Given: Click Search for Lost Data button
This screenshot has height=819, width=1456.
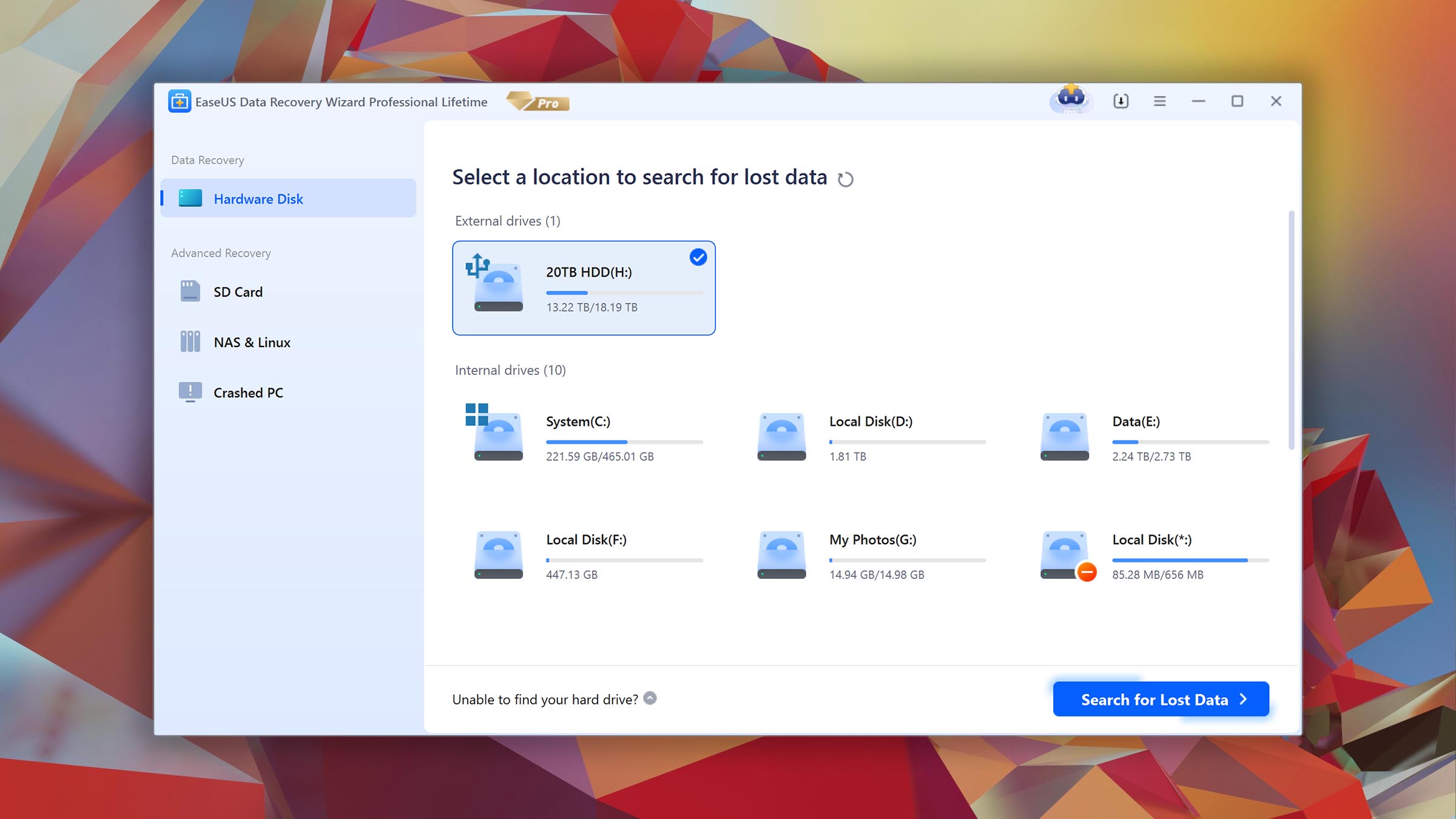Looking at the screenshot, I should (x=1161, y=698).
